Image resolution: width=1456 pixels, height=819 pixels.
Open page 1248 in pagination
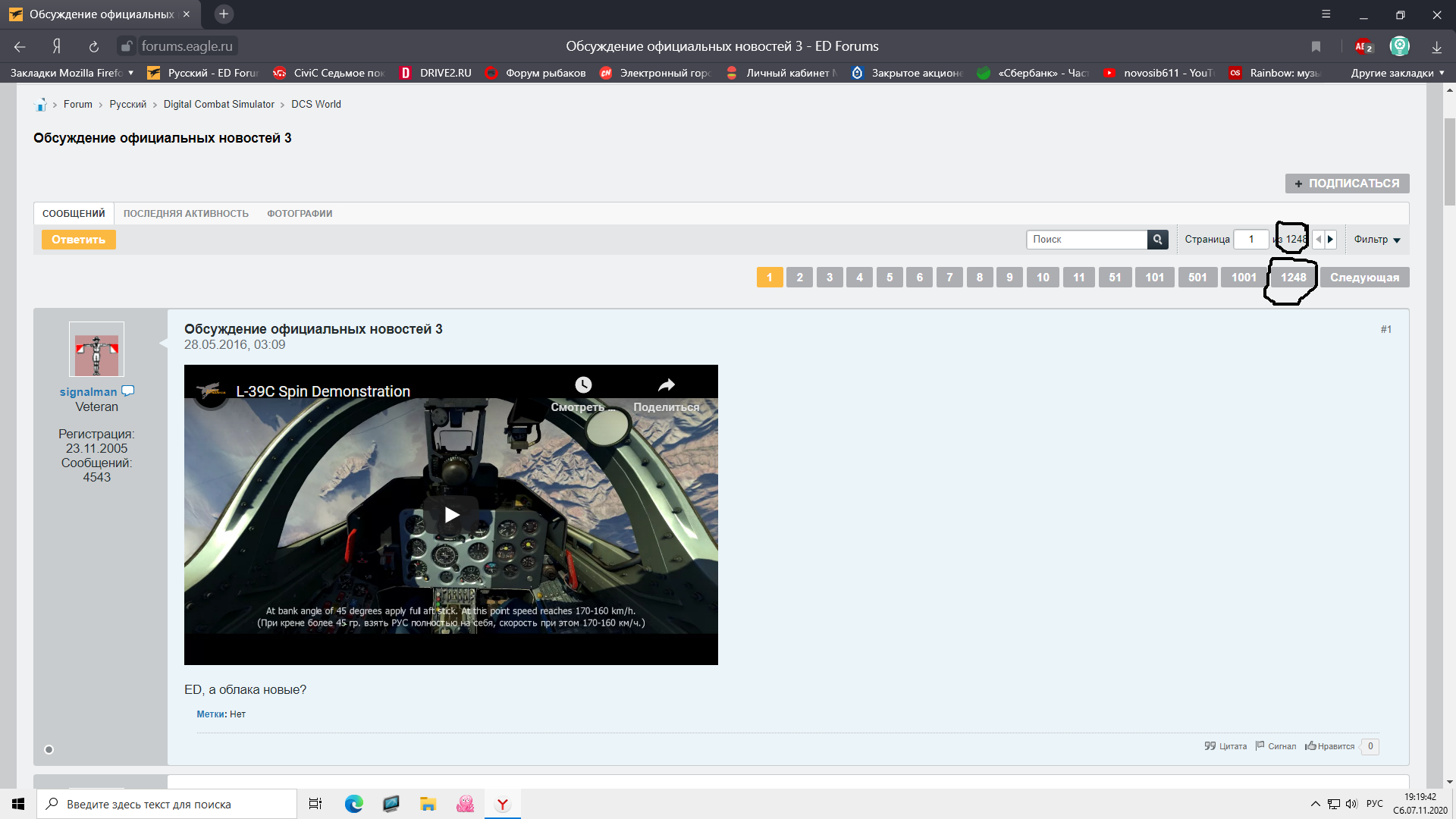(1294, 278)
